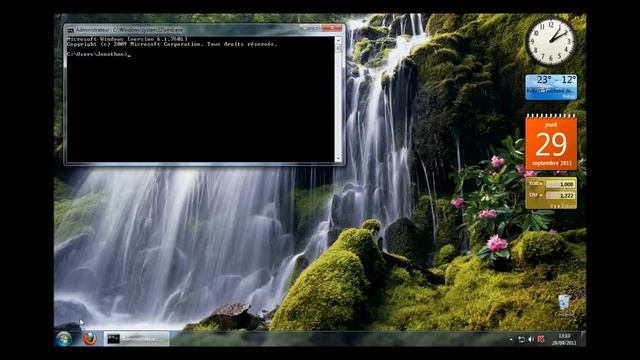640x360 pixels.
Task: Click the cmd window title bar text
Action: 129,30
